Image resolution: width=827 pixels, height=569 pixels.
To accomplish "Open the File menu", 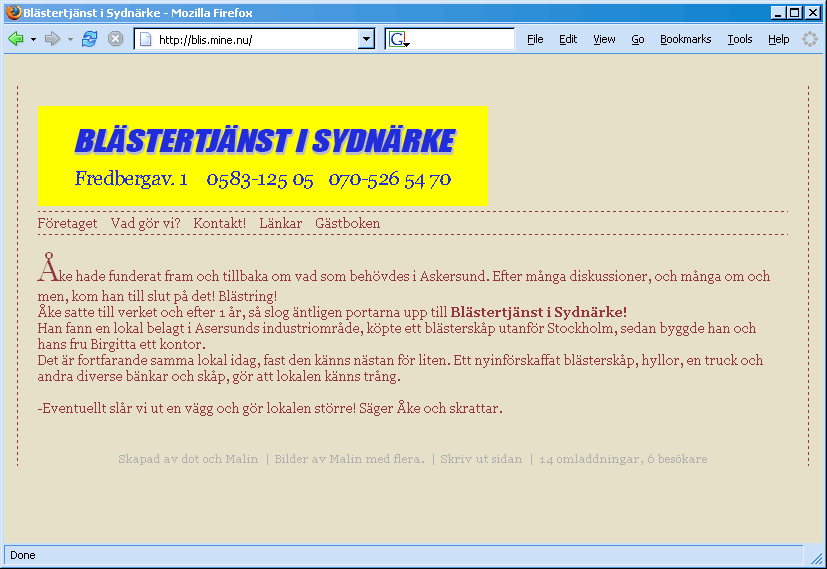I will point(535,39).
